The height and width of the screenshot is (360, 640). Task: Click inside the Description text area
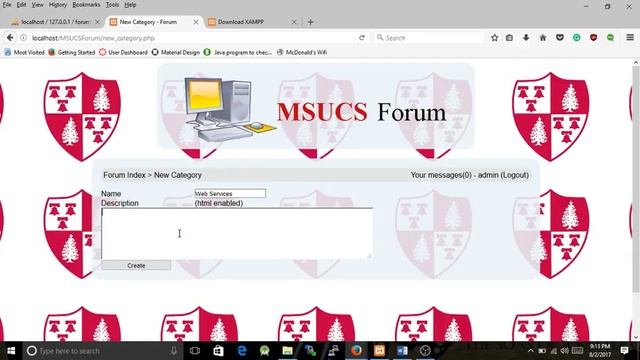coord(237,233)
